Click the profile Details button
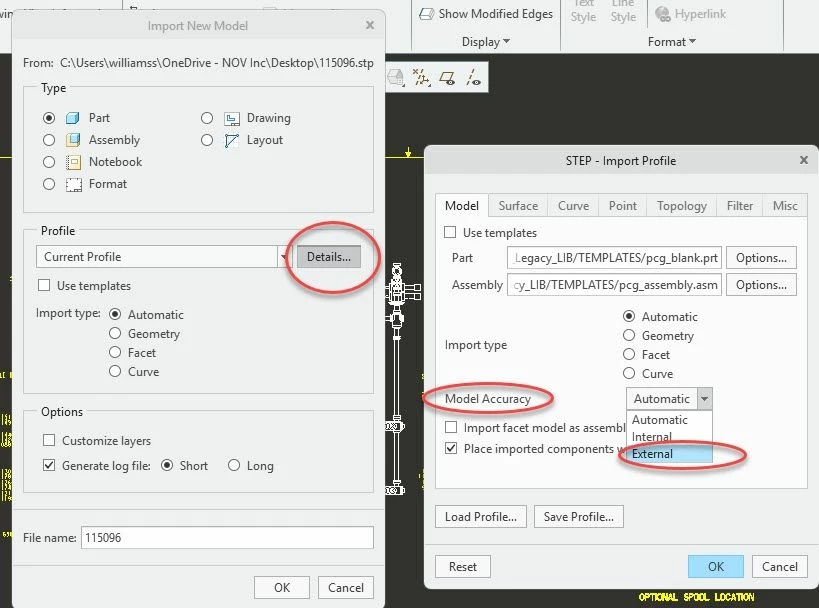 [x=329, y=257]
